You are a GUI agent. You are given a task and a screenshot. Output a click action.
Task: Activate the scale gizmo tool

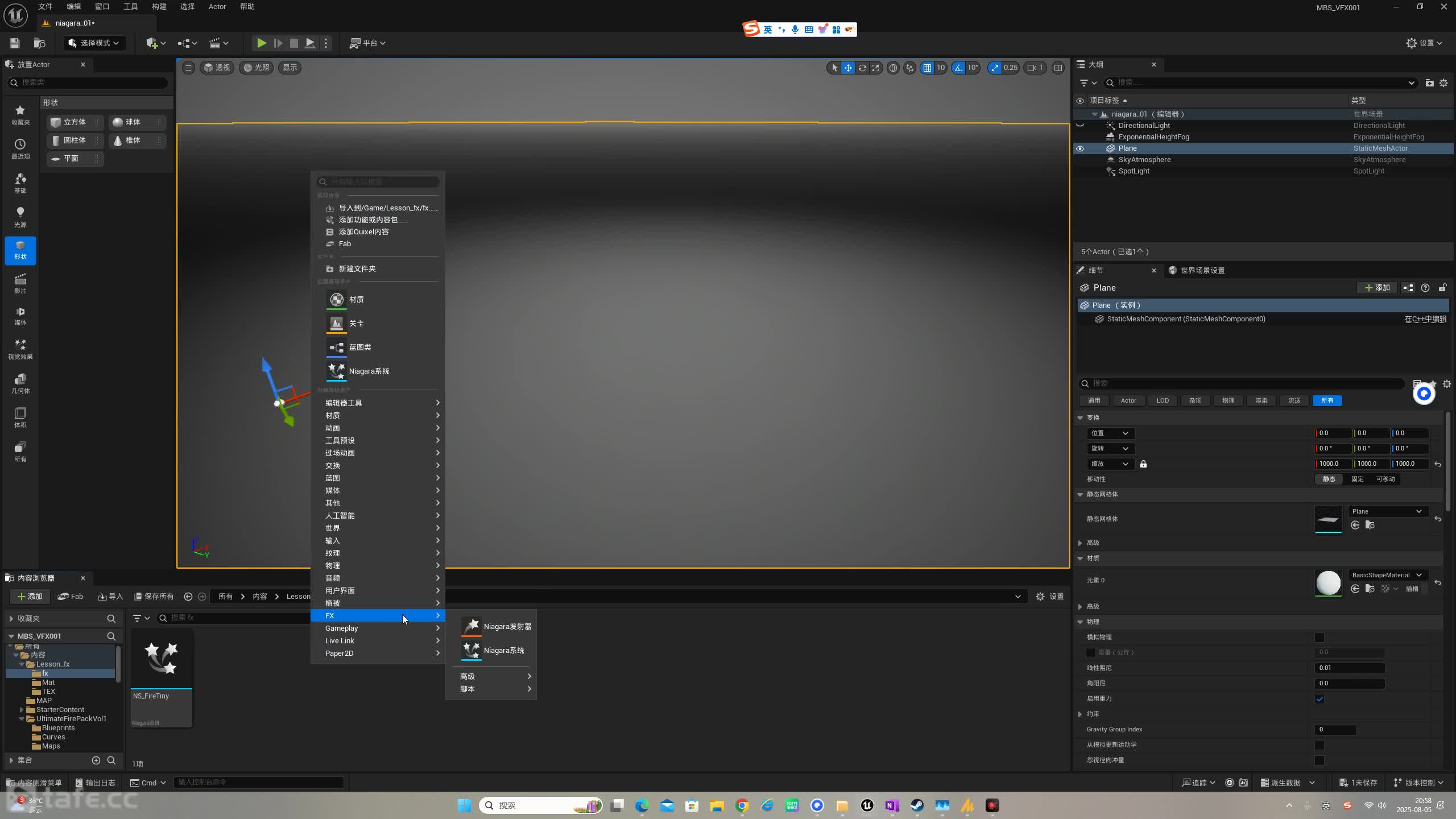click(x=876, y=68)
